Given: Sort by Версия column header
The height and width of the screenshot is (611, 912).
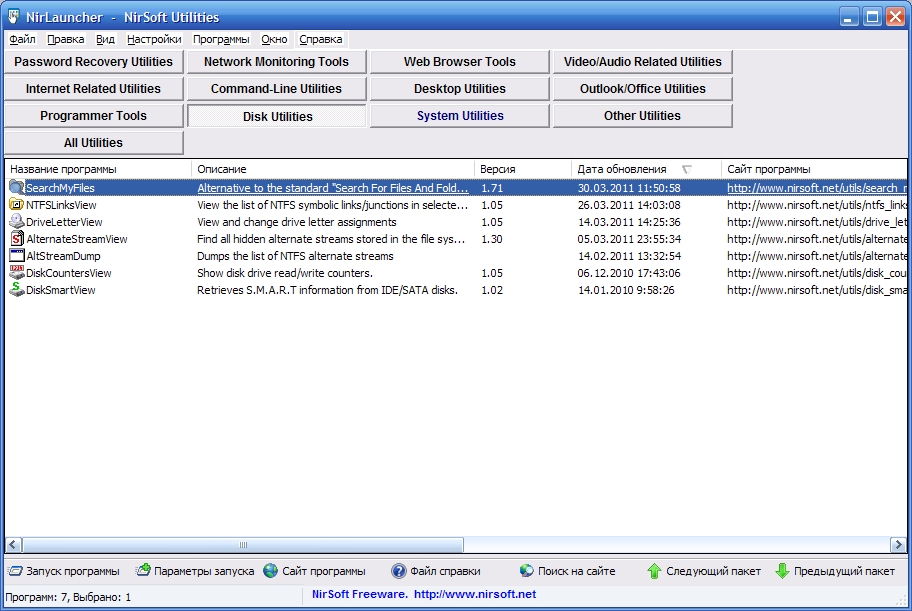Looking at the screenshot, I should pyautogui.click(x=523, y=169).
